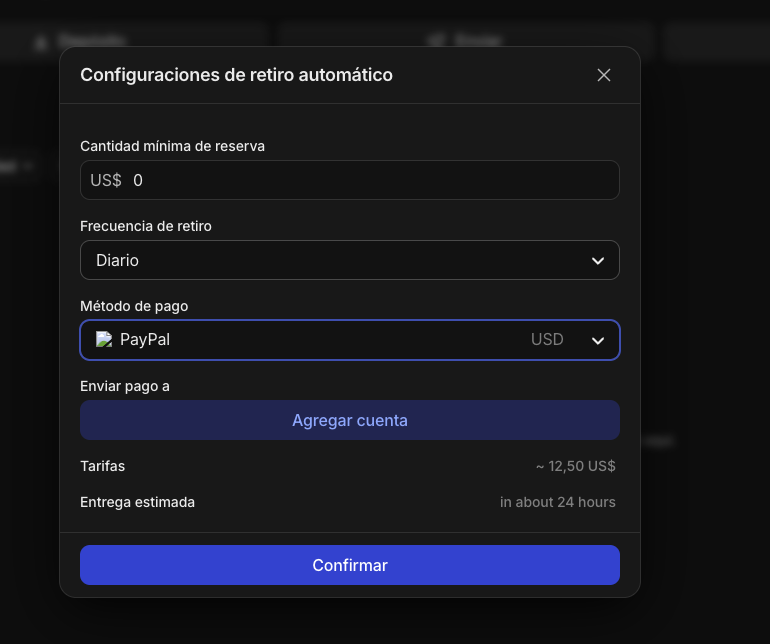
Task: Click the Cantidad mínima de reserva label
Action: [172, 146]
